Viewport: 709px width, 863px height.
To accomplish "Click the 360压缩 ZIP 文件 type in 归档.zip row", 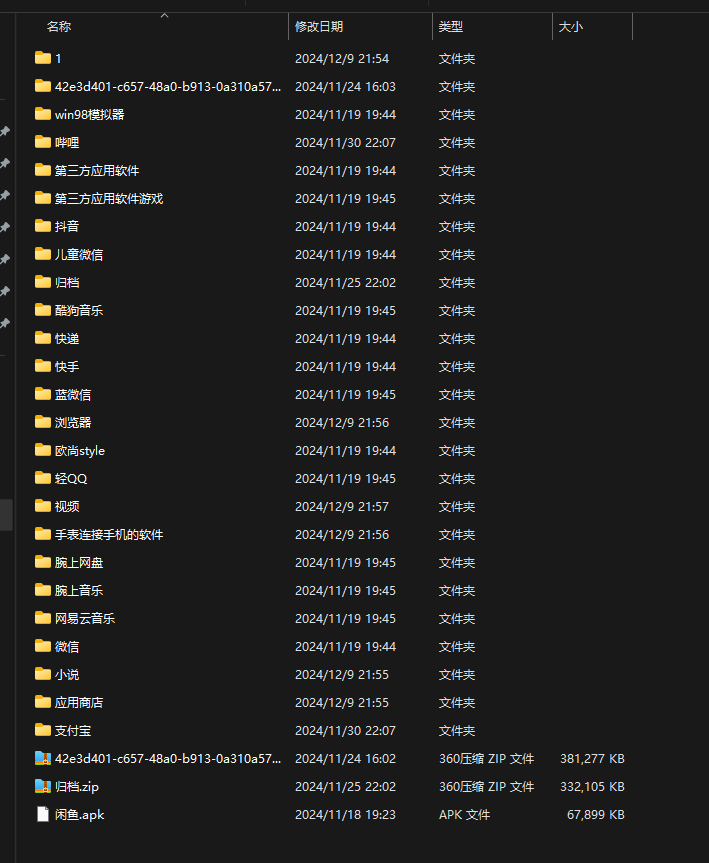I will coord(486,786).
